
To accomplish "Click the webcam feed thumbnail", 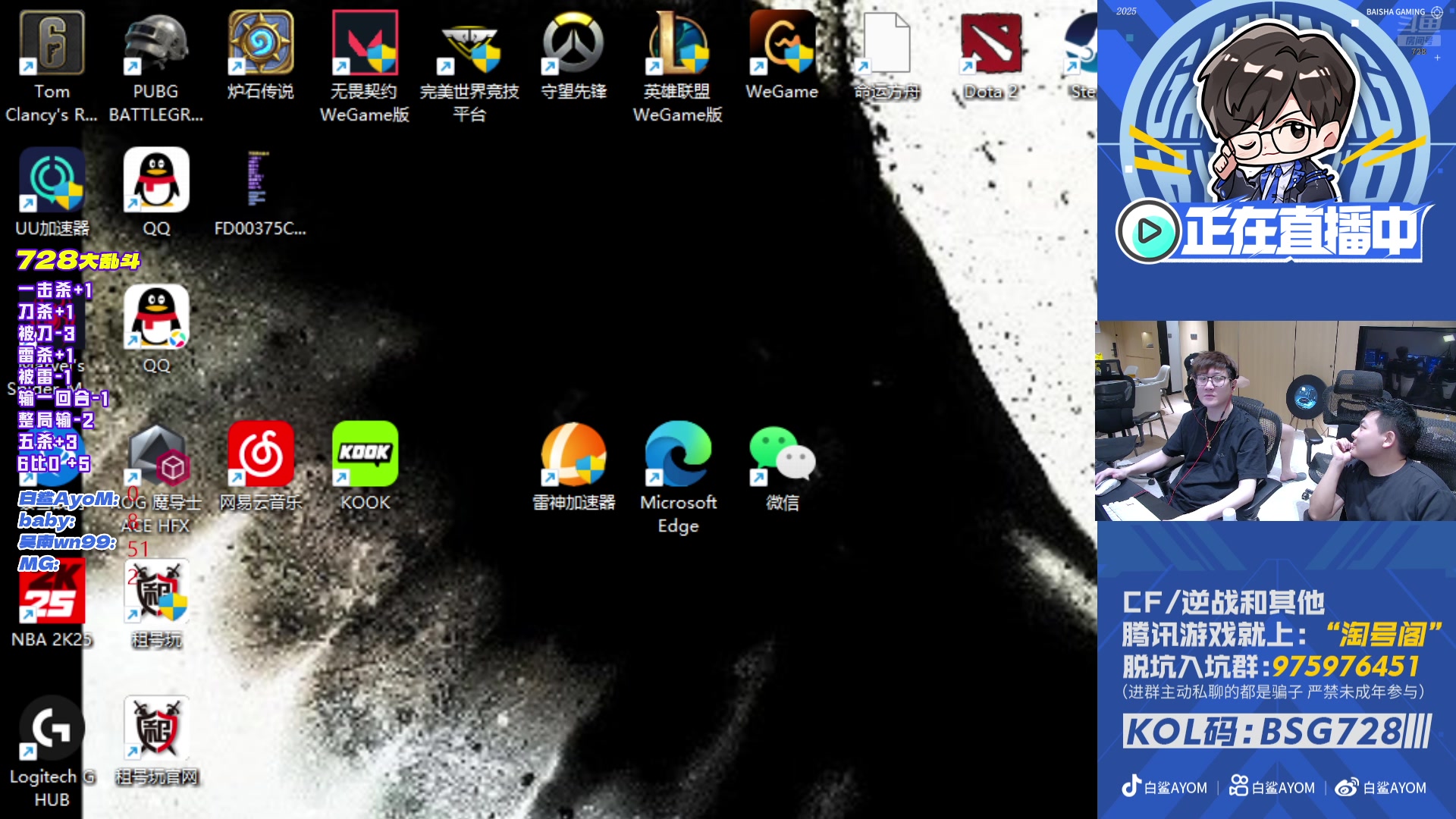I will [1276, 421].
